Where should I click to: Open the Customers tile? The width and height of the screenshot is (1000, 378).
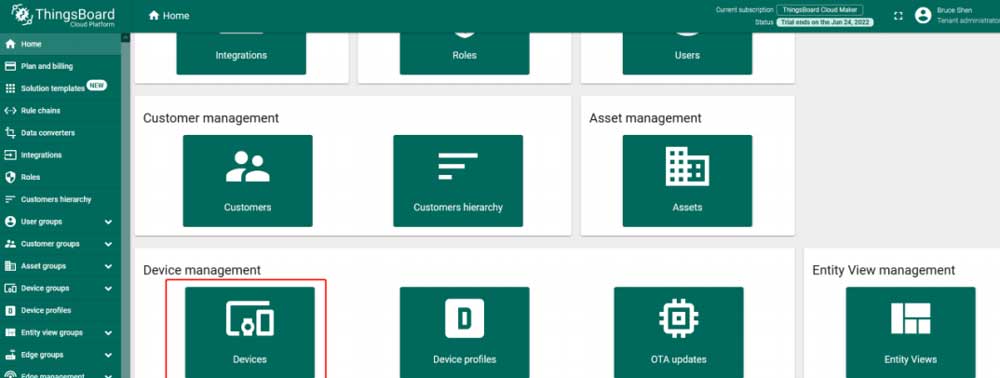(247, 180)
